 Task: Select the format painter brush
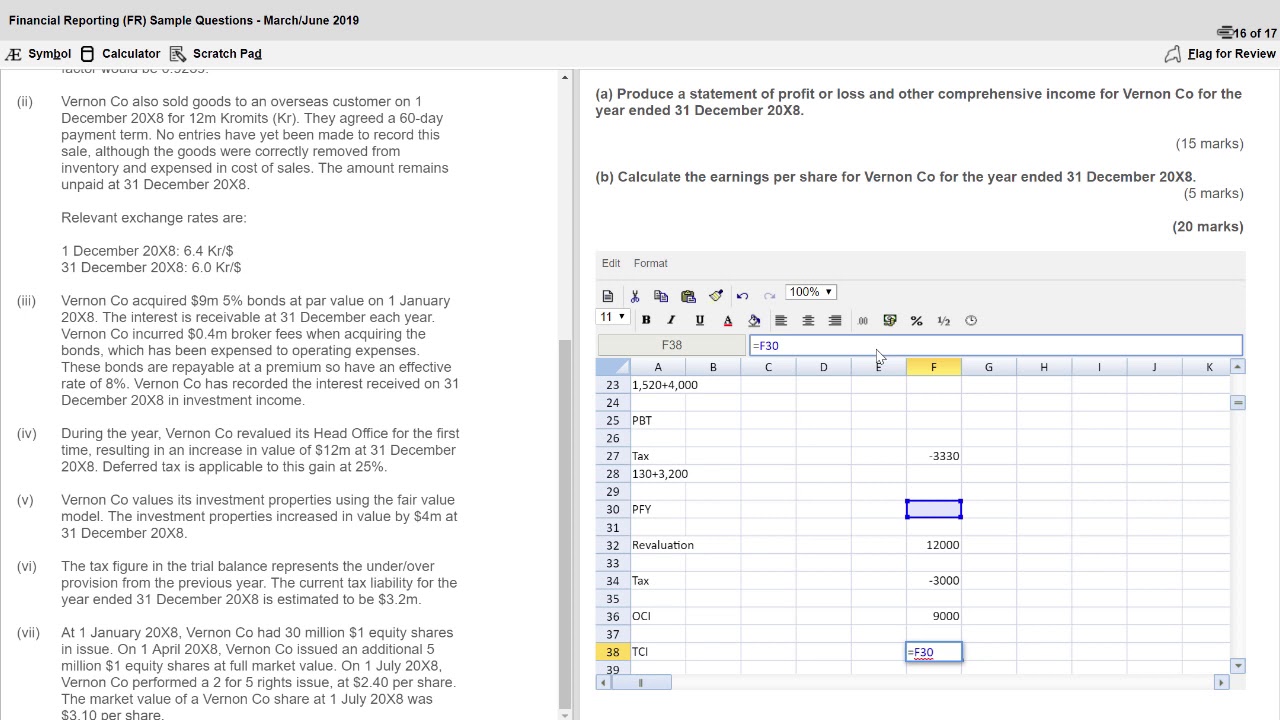(x=716, y=296)
